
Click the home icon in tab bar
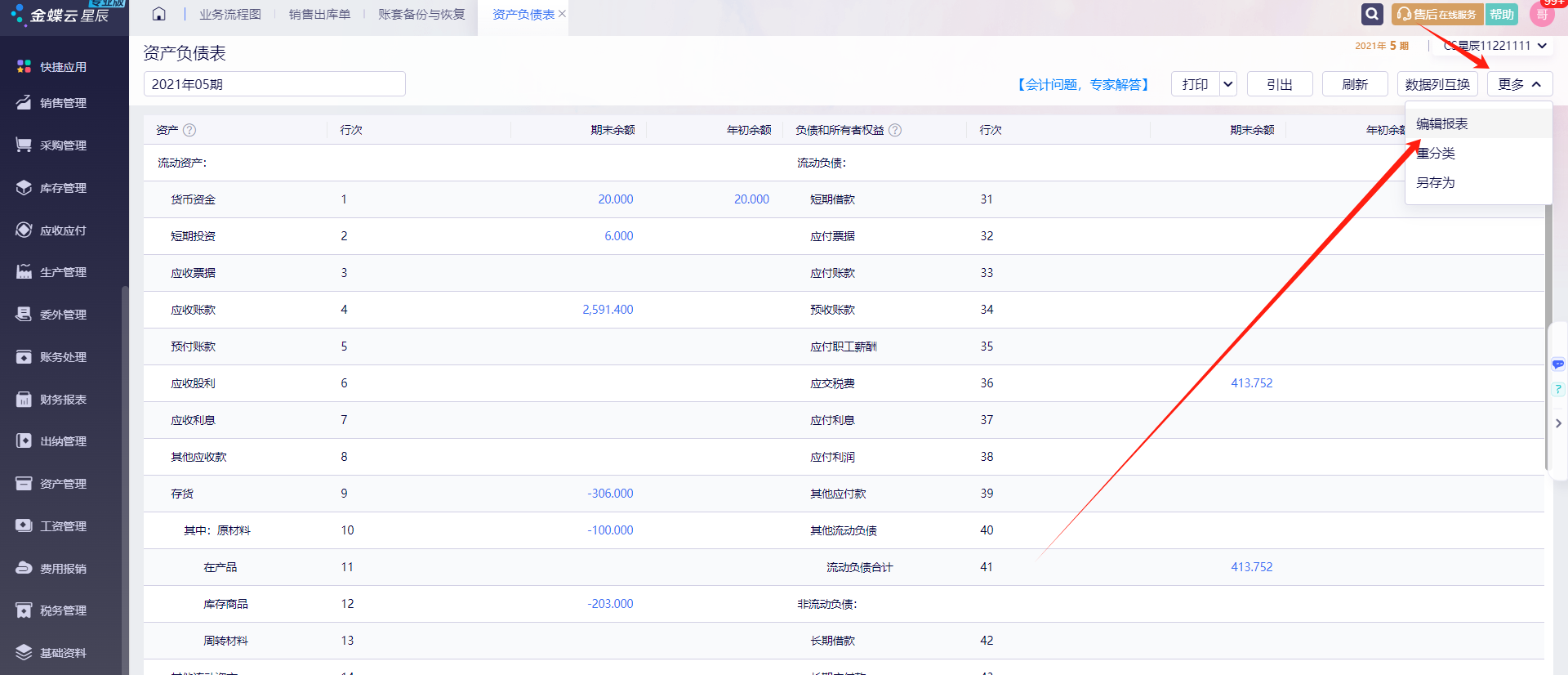pos(159,14)
